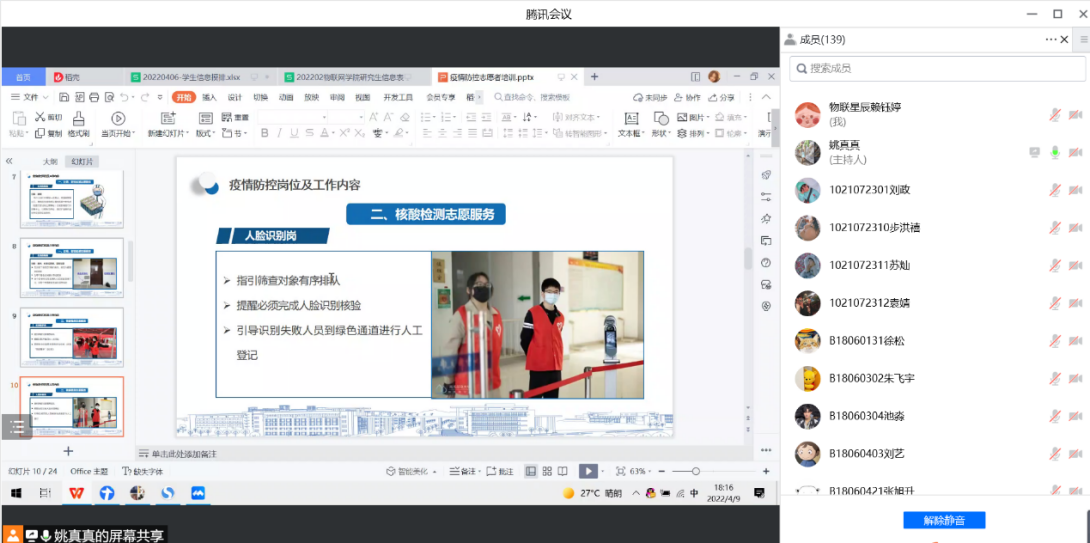Viewport: 1090px width, 543px height.
Task: Insert a text box with 文本框 icon
Action: (629, 118)
